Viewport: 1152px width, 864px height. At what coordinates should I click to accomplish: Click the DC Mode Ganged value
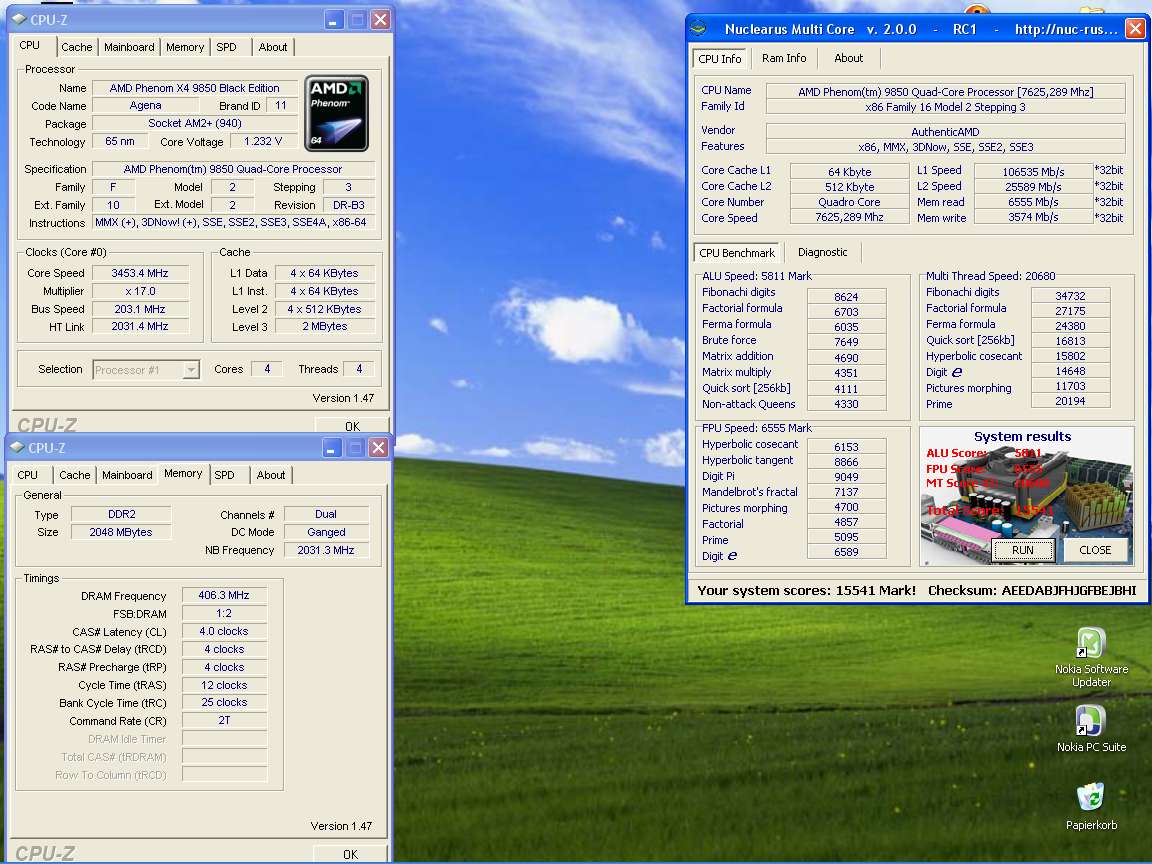(326, 532)
